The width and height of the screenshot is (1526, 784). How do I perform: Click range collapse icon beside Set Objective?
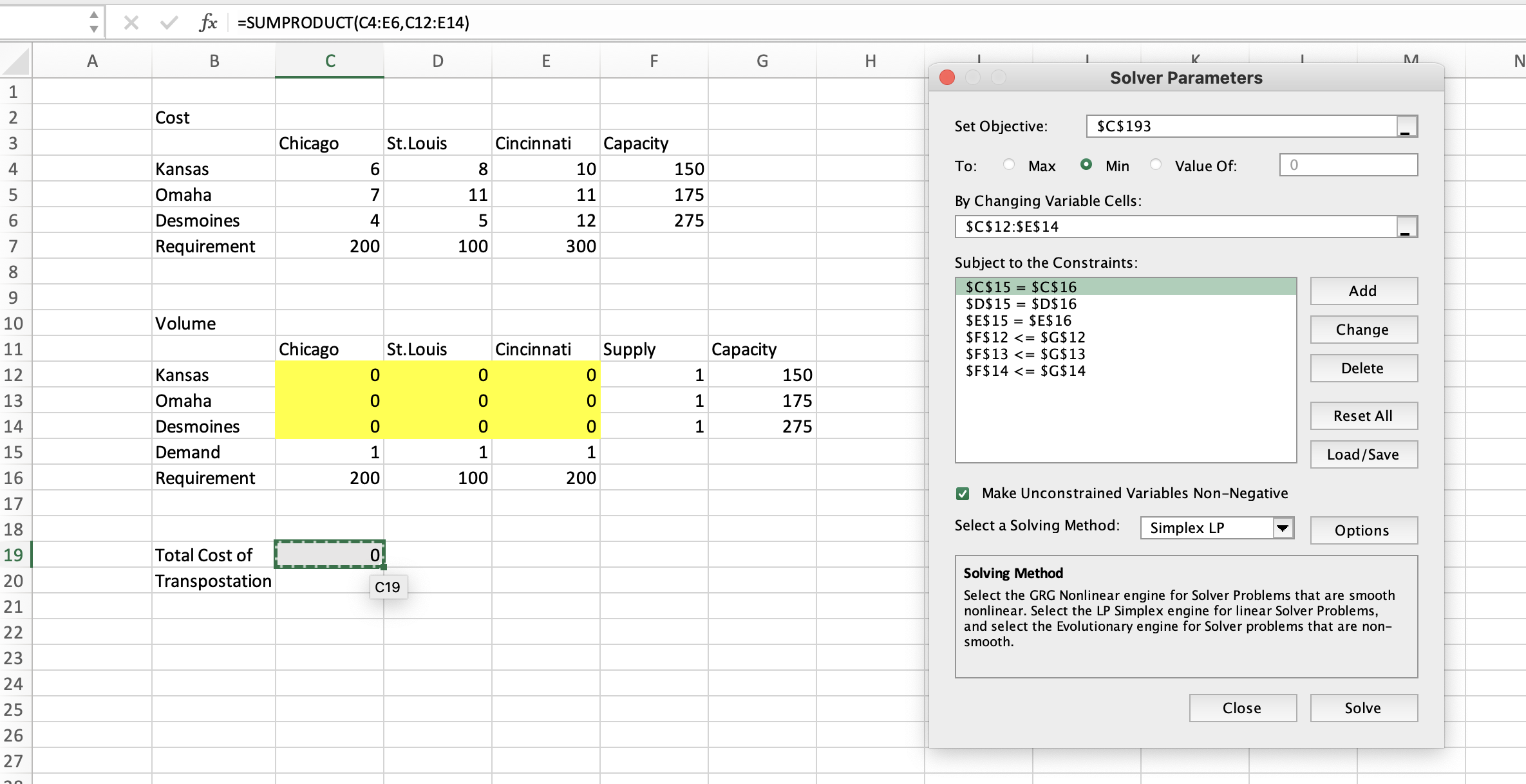point(1406,126)
